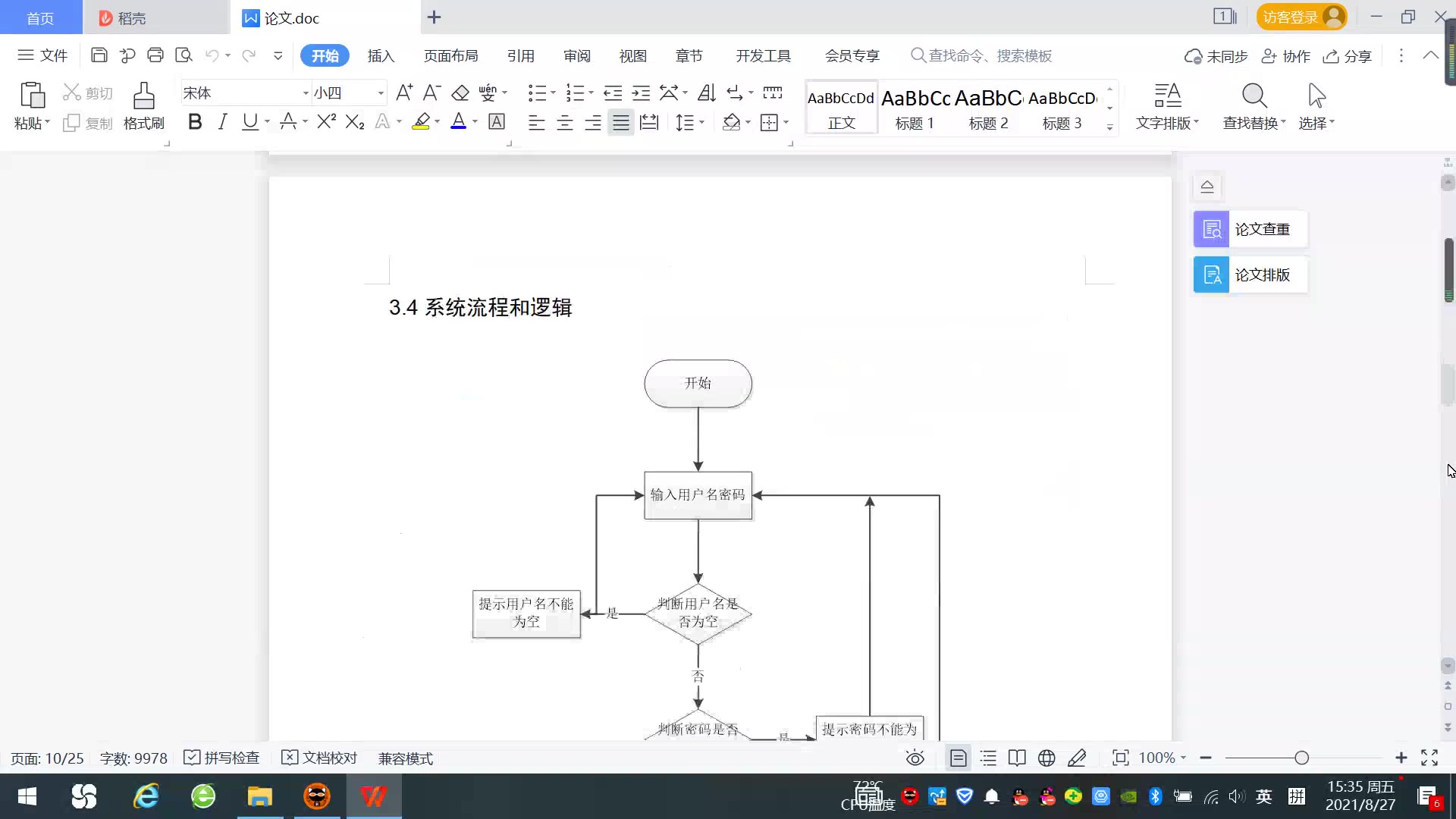Click the superscript X² icon

(326, 122)
